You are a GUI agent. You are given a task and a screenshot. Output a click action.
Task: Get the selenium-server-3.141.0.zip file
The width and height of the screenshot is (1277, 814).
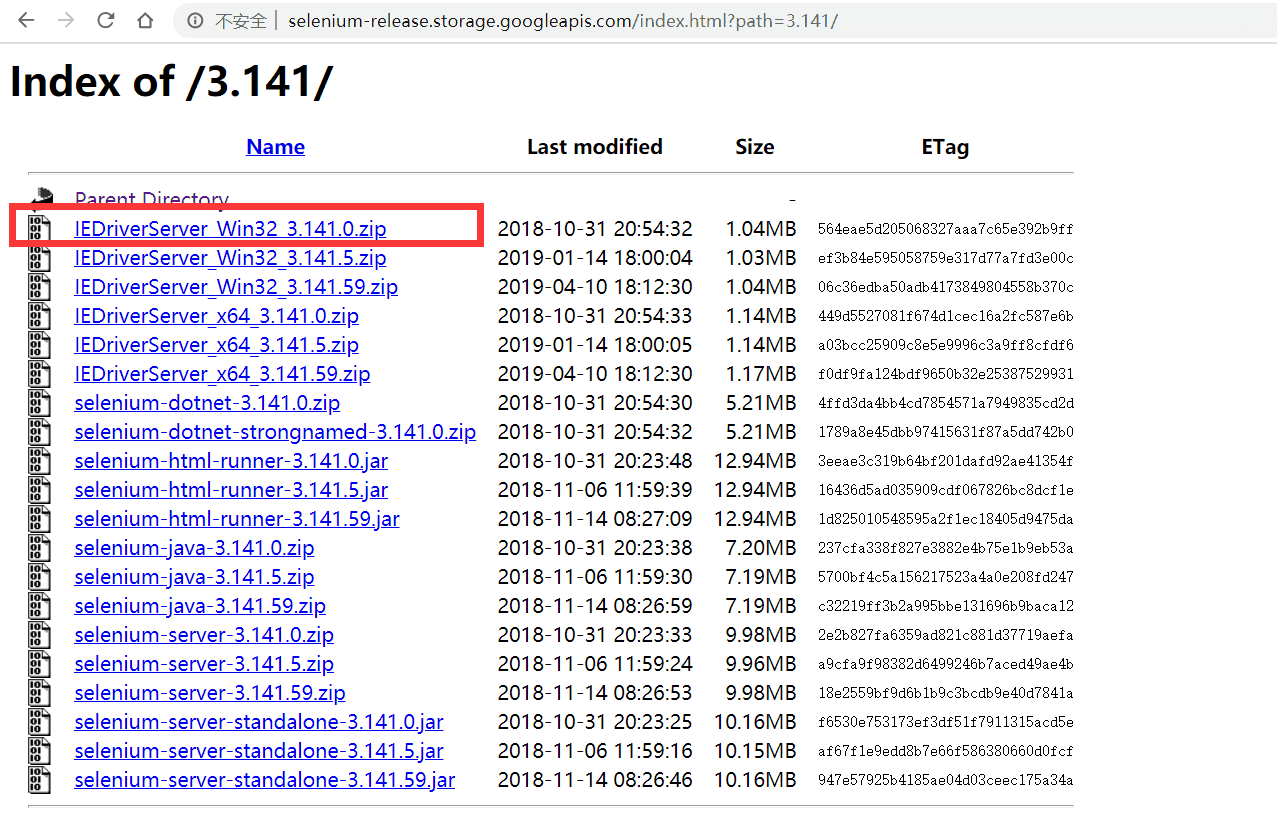[x=204, y=635]
